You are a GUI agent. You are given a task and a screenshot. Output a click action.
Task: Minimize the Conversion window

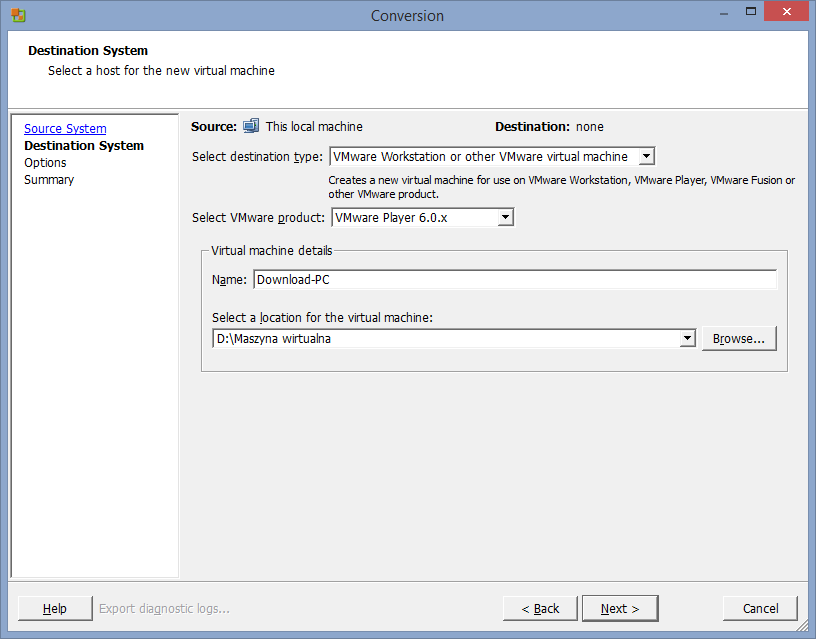(720, 14)
